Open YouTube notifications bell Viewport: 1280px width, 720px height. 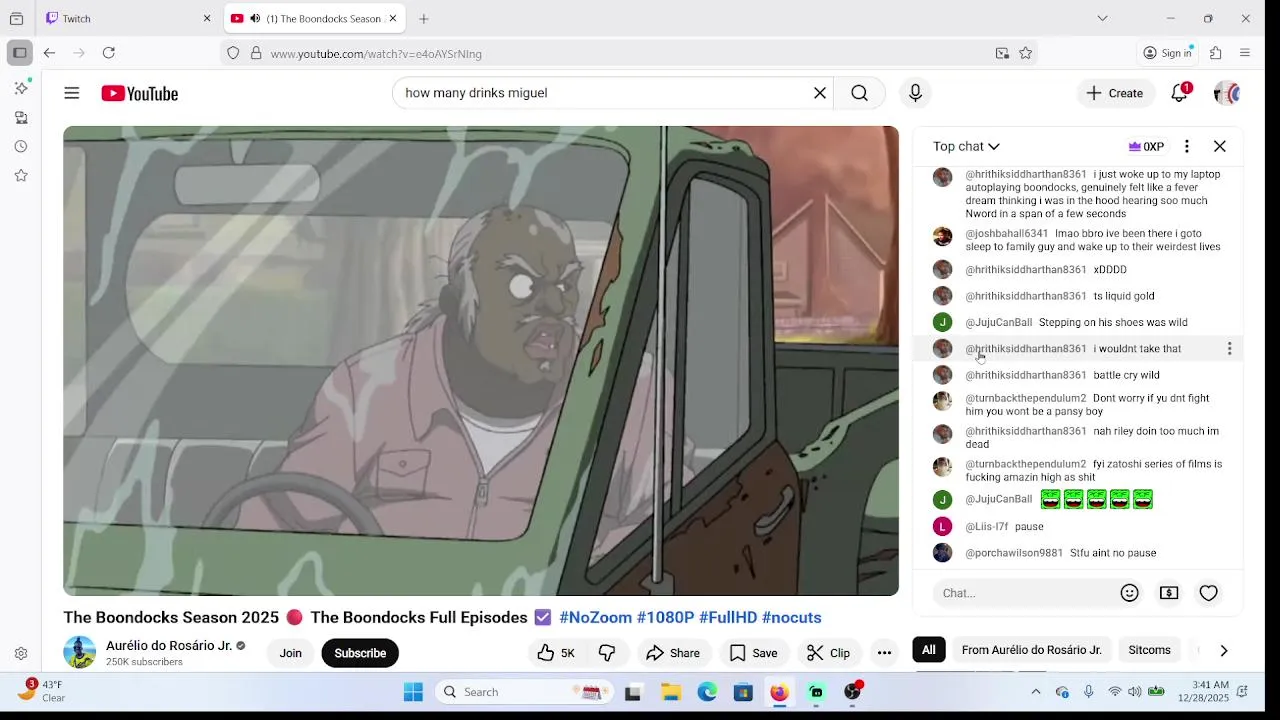[x=1180, y=93]
